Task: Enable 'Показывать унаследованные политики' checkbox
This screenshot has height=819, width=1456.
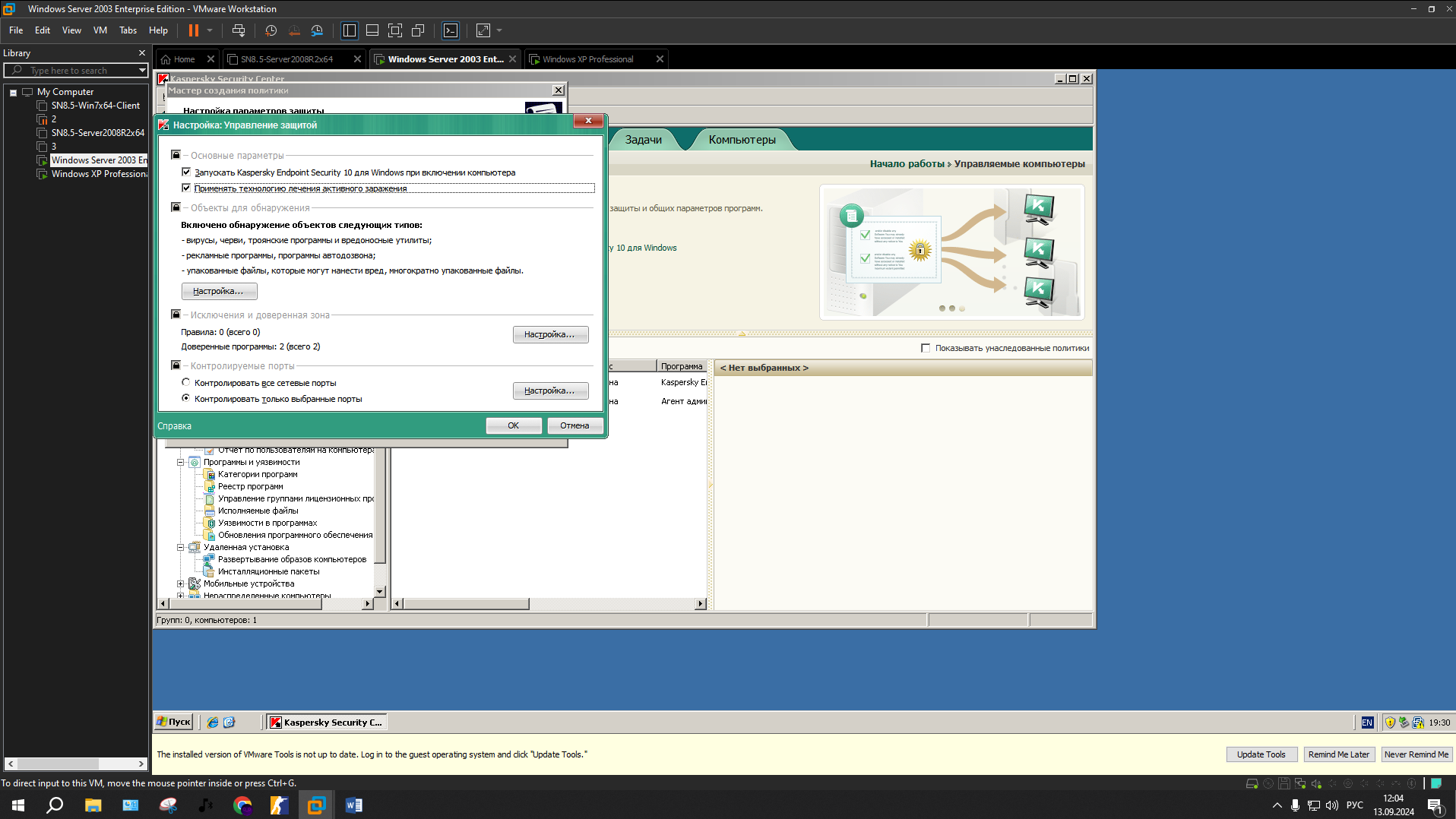Action: pyautogui.click(x=926, y=348)
